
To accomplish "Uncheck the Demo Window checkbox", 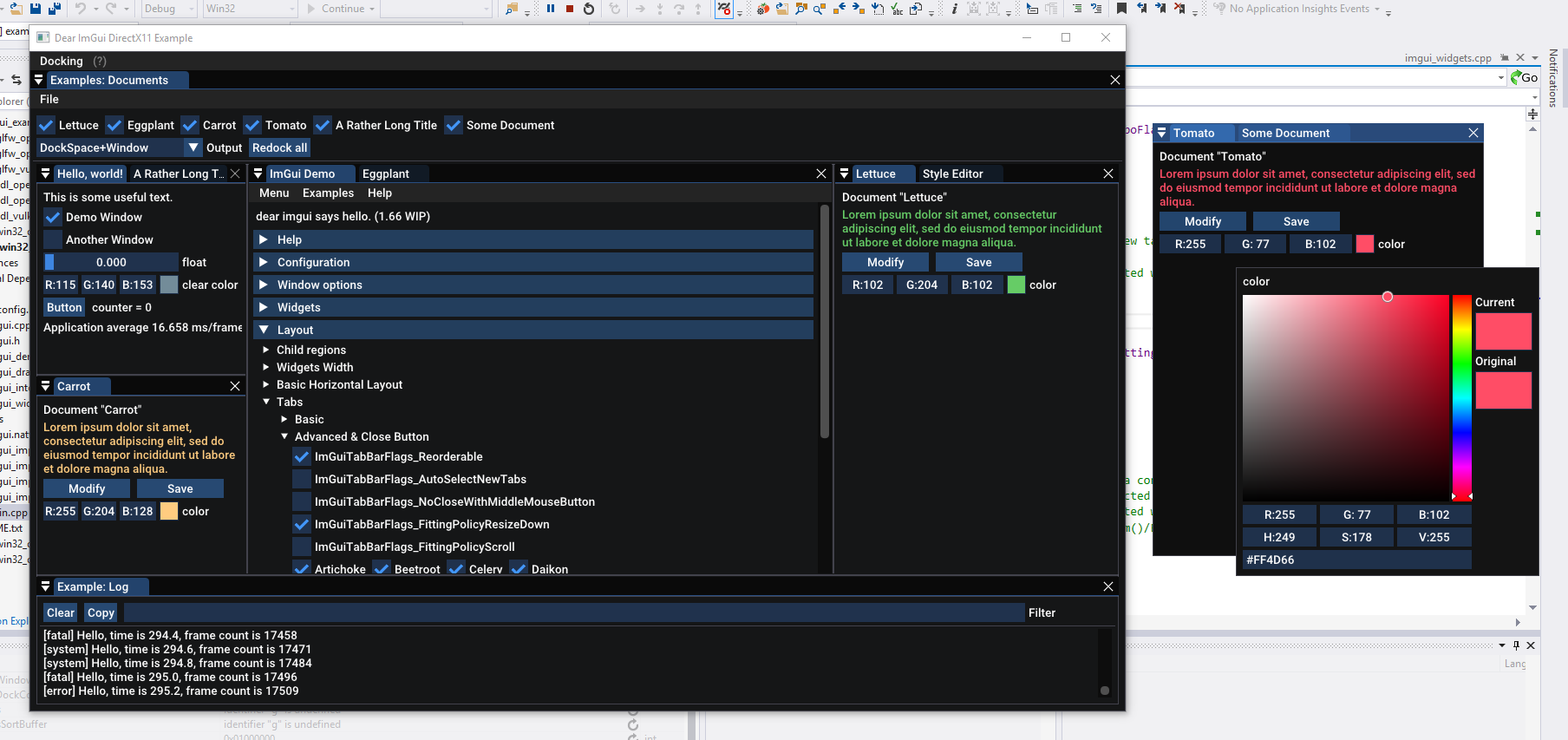I will (53, 217).
